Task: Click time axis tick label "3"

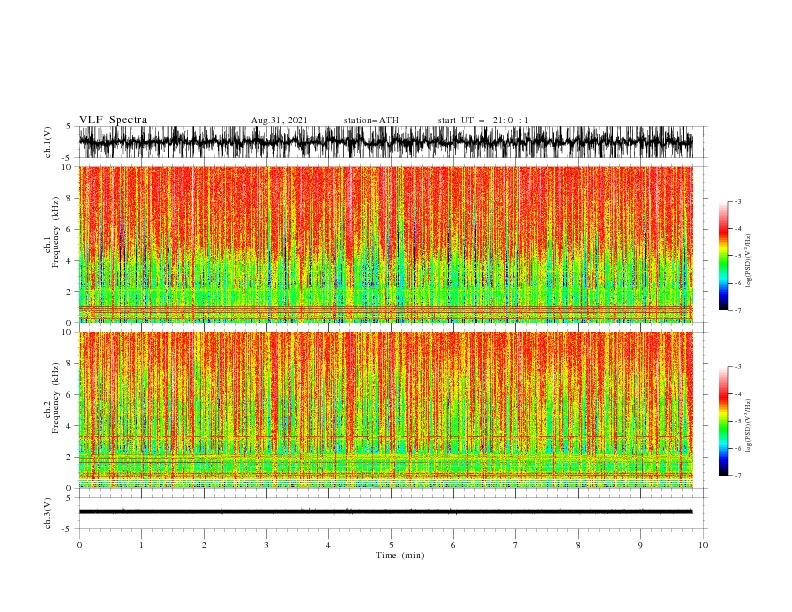Action: coord(266,545)
